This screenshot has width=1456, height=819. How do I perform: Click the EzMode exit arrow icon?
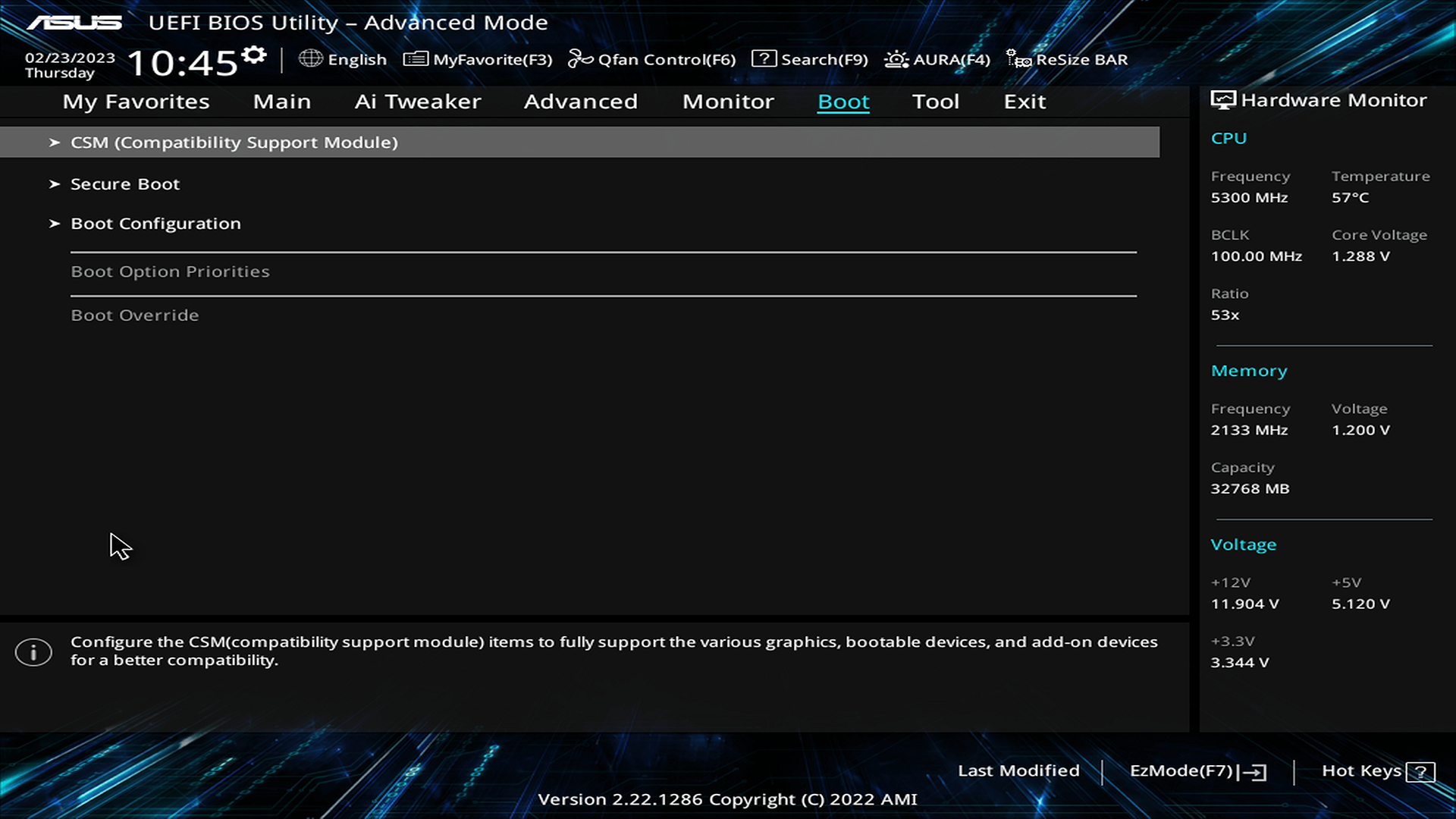pos(1254,772)
